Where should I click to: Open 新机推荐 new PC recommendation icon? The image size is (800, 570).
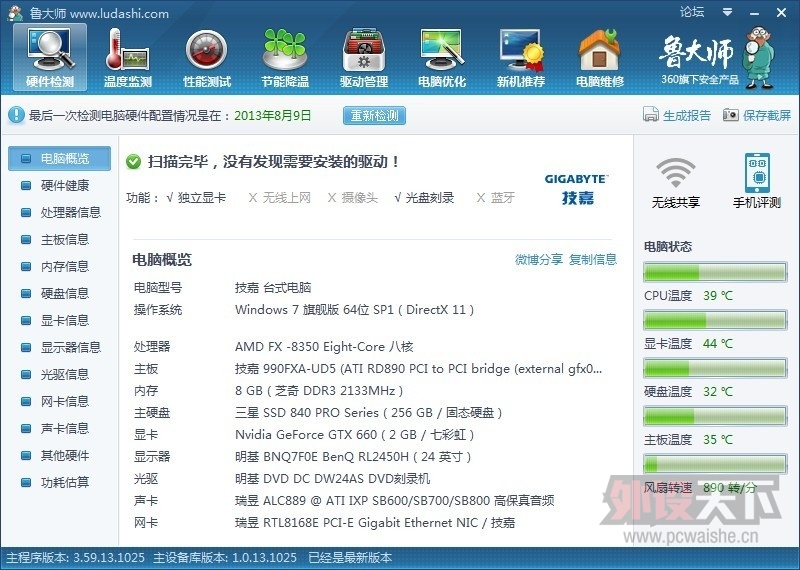[x=521, y=58]
